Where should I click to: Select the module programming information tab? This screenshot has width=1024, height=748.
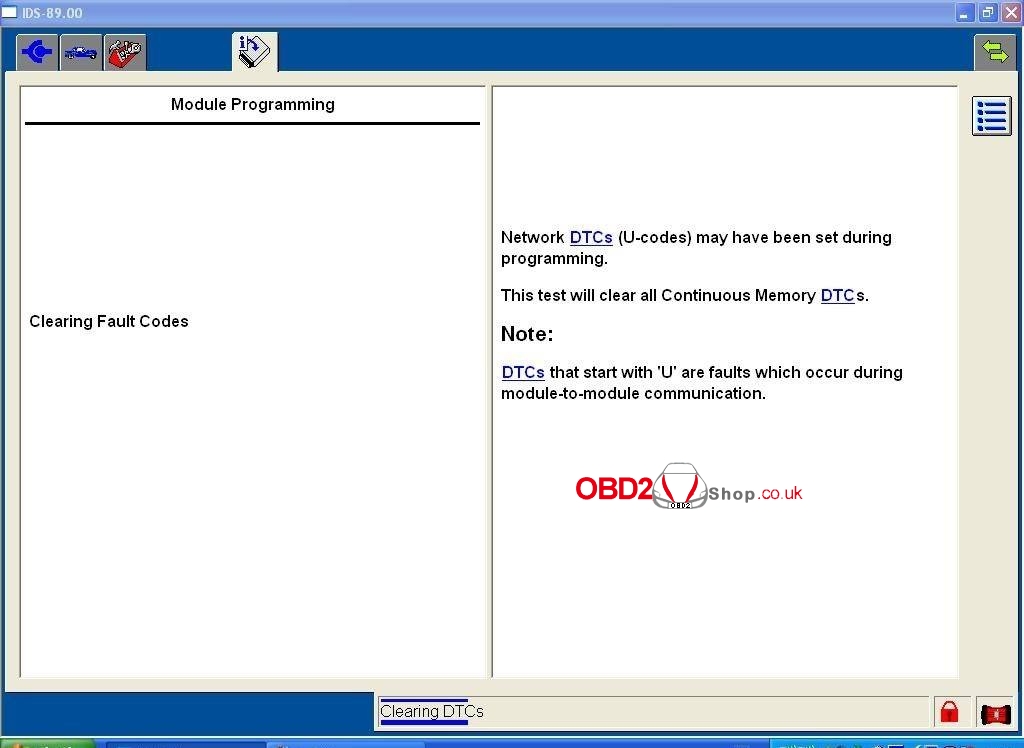coord(254,52)
